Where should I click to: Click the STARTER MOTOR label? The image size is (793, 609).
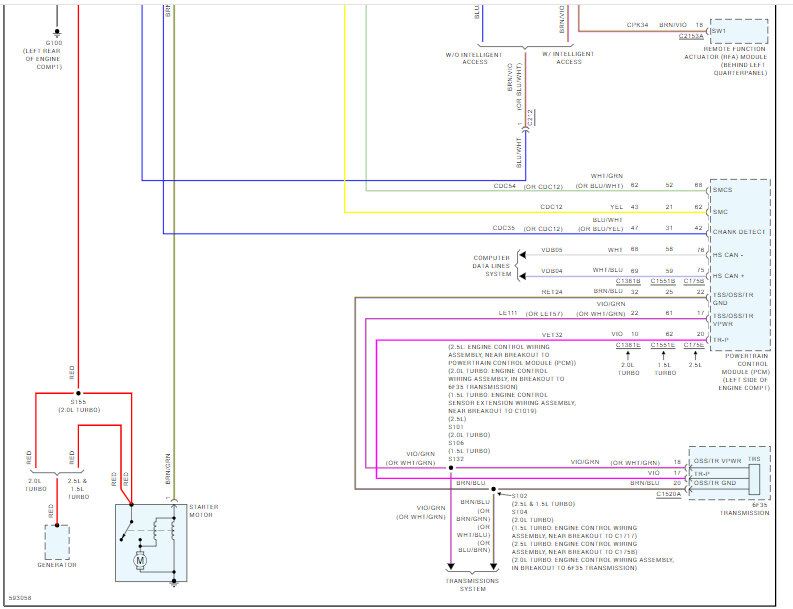pyautogui.click(x=204, y=511)
